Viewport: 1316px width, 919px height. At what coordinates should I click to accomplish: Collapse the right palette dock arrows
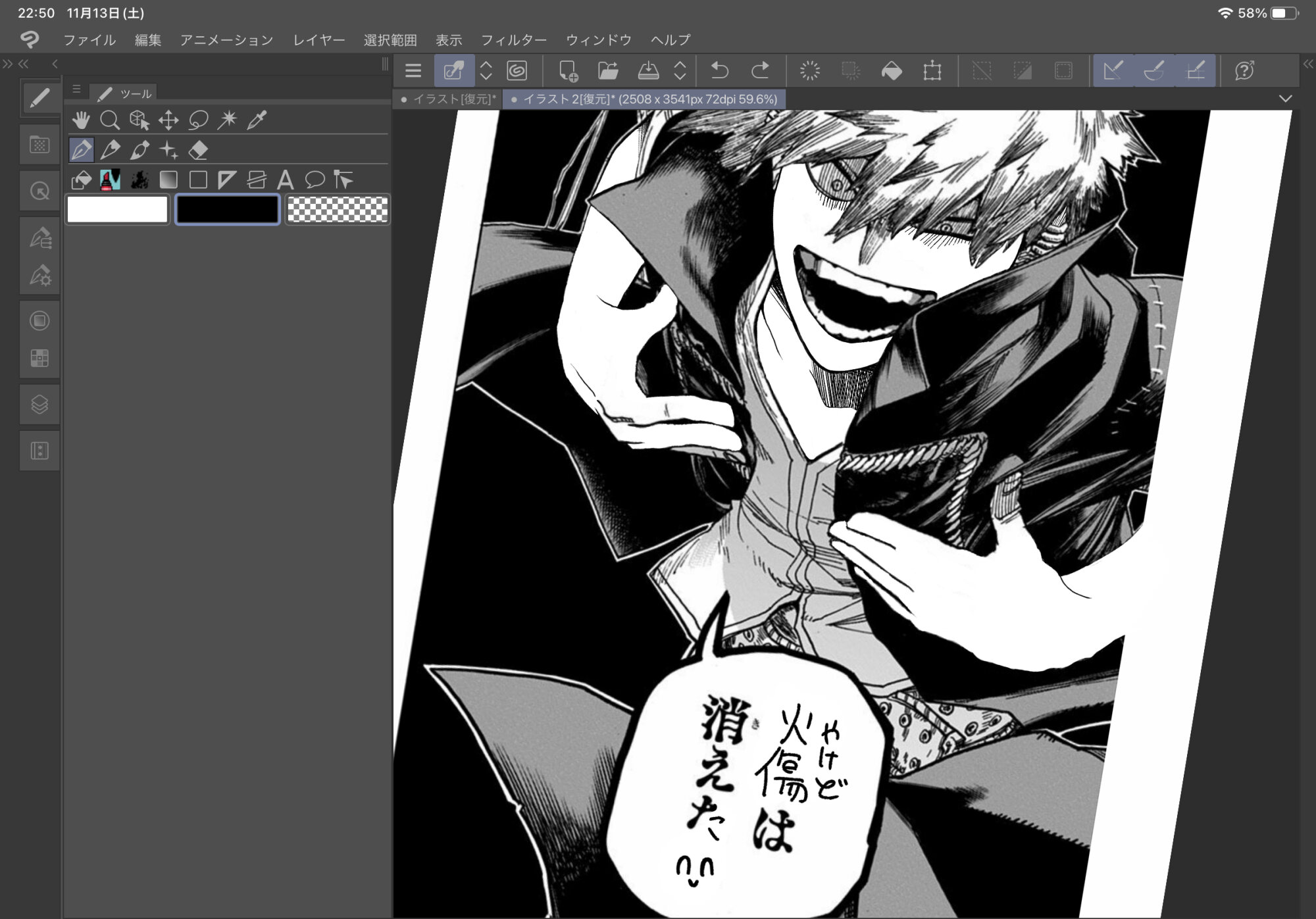[1307, 64]
